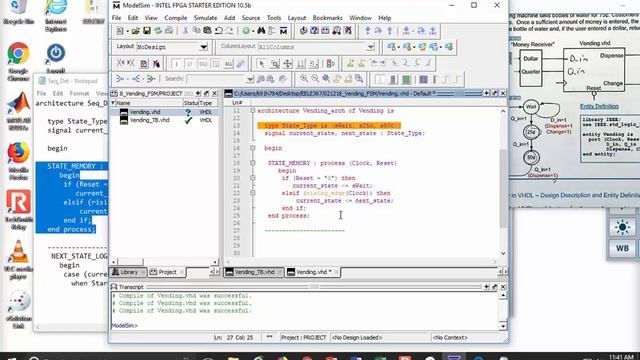Viewport: 640px width, 360px height.
Task: Click the Name column header in Project pane
Action: point(147,103)
